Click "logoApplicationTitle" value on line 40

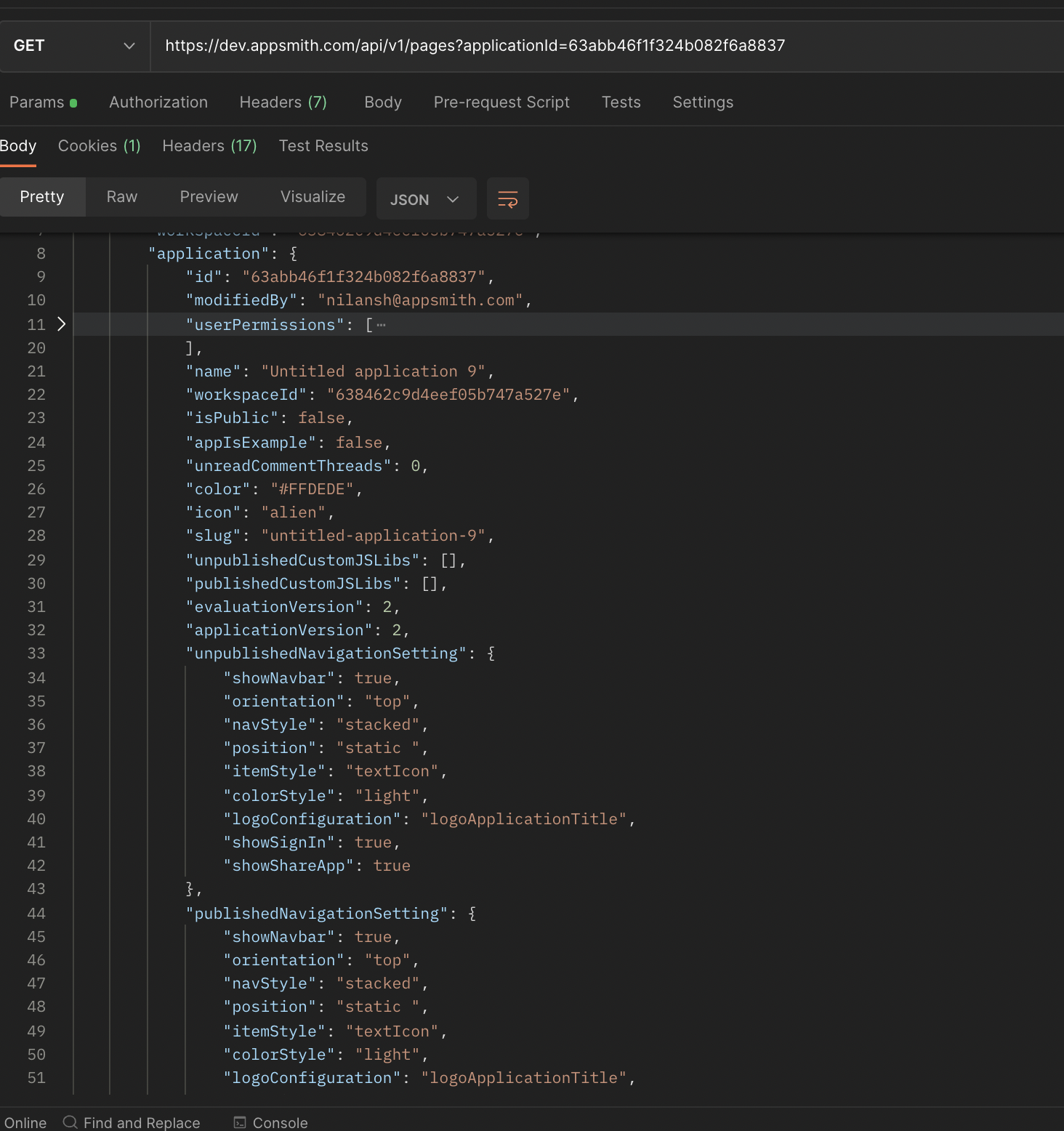(x=524, y=819)
